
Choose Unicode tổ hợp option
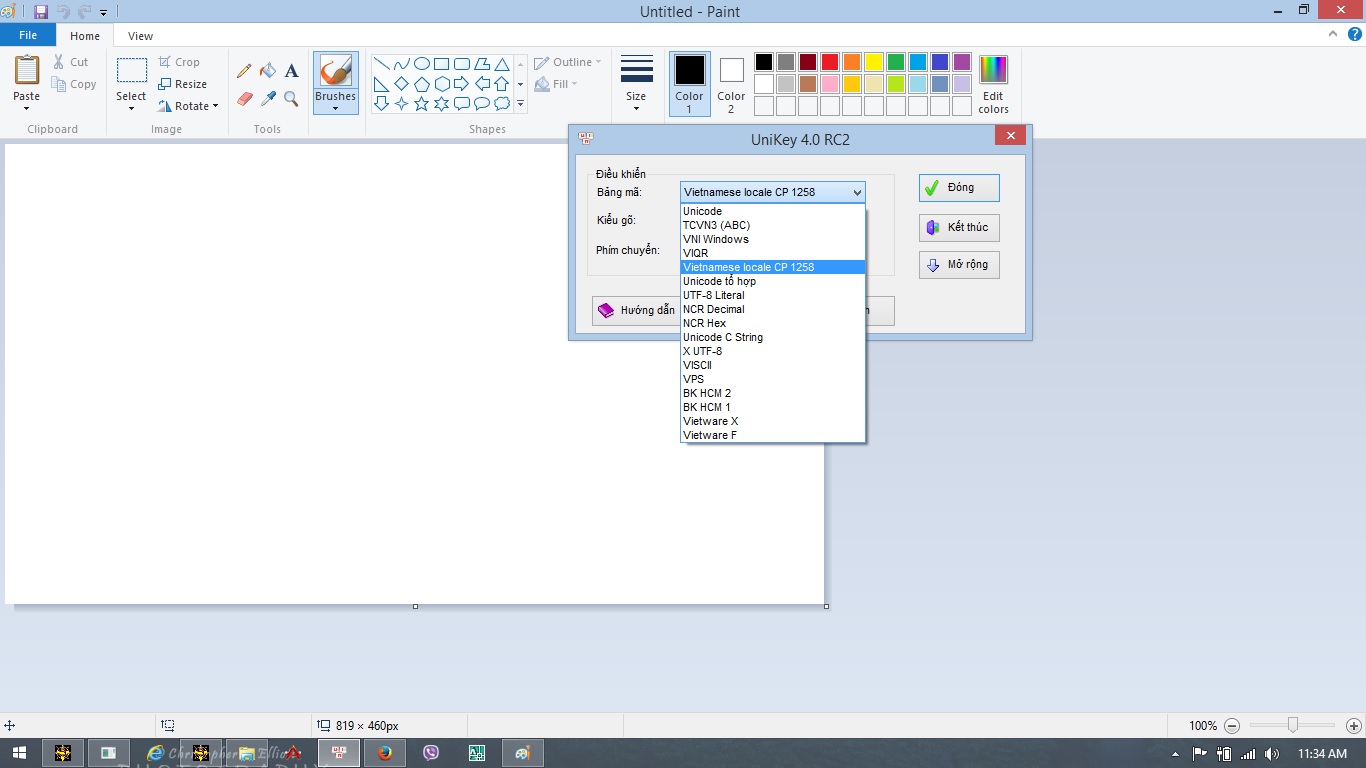pyautogui.click(x=772, y=281)
